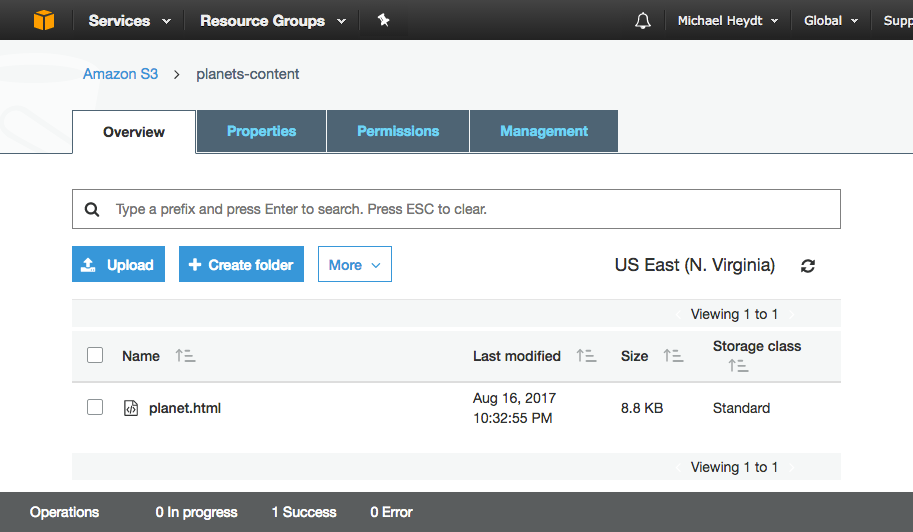Switch to the Properties tab
Image resolution: width=913 pixels, height=532 pixels.
click(261, 131)
